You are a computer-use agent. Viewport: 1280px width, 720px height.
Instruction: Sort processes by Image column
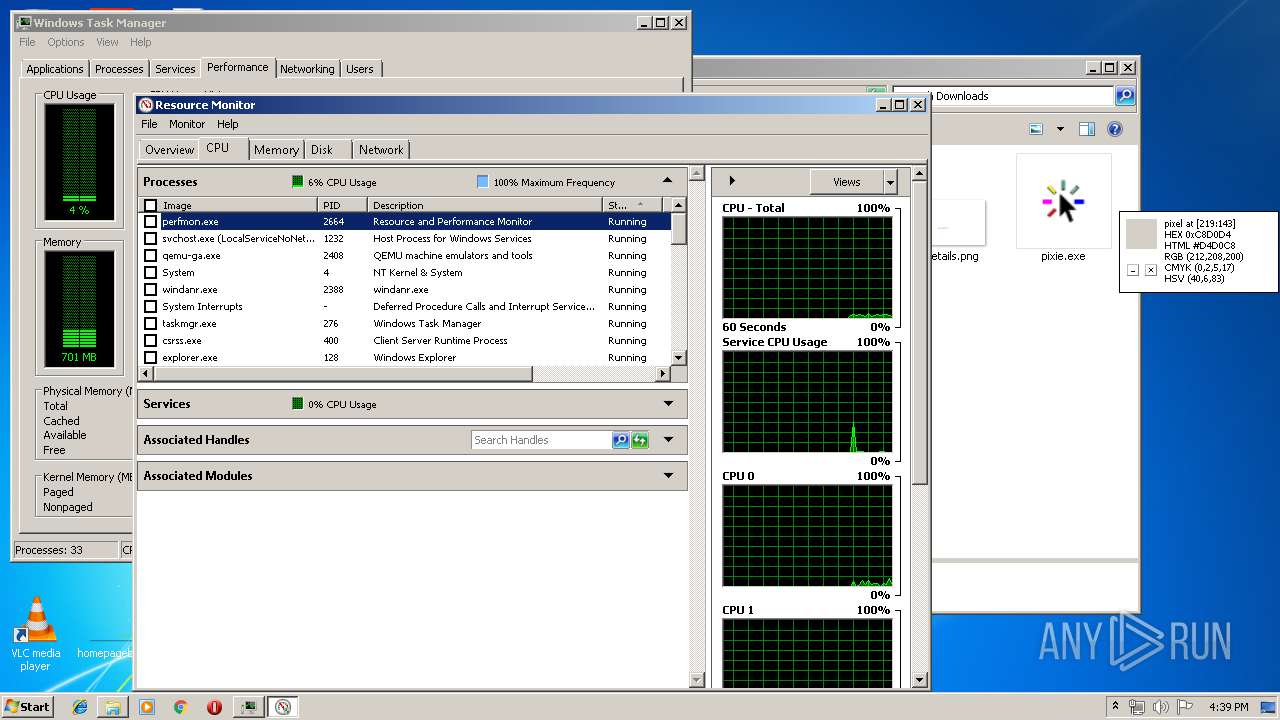click(x=239, y=205)
